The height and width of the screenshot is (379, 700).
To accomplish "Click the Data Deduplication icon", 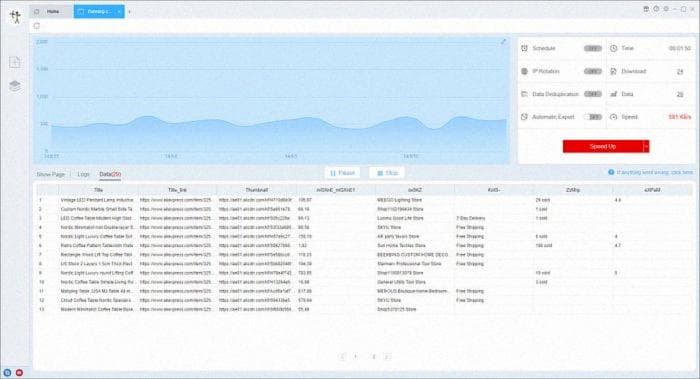I will [x=525, y=94].
